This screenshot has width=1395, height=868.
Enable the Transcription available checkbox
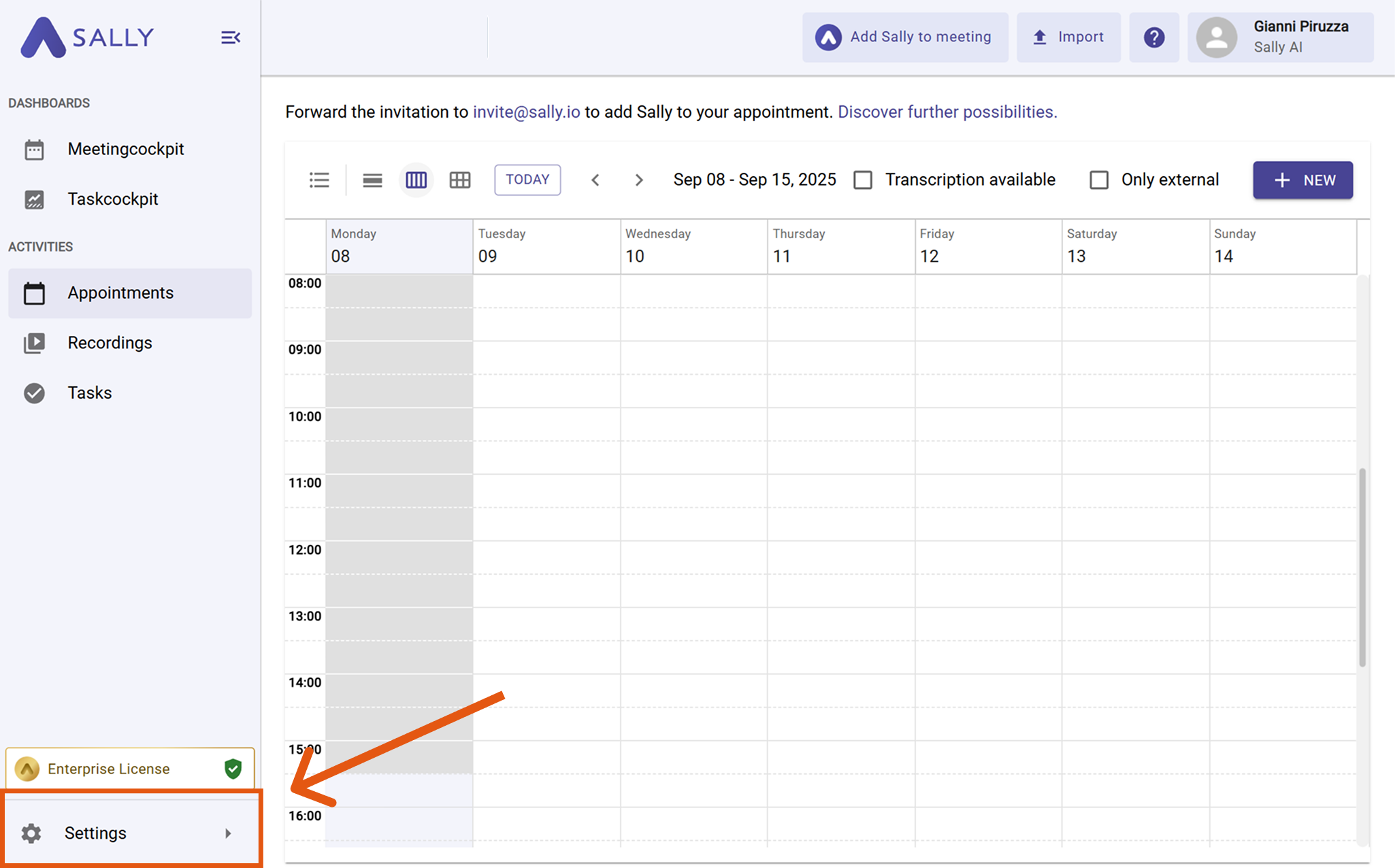click(863, 180)
